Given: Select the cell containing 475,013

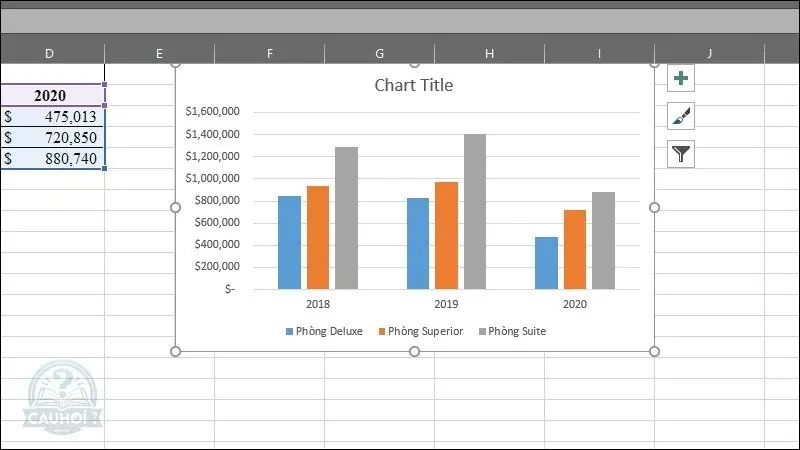Looking at the screenshot, I should (x=52, y=116).
